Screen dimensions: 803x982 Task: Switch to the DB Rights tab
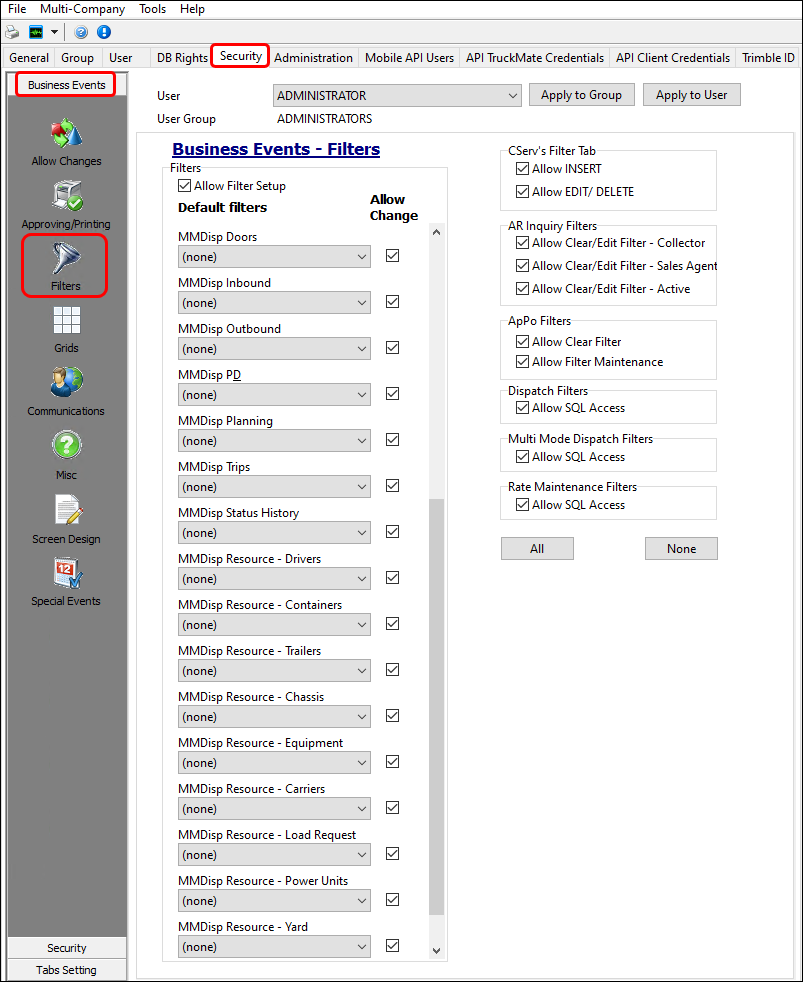tap(181, 58)
